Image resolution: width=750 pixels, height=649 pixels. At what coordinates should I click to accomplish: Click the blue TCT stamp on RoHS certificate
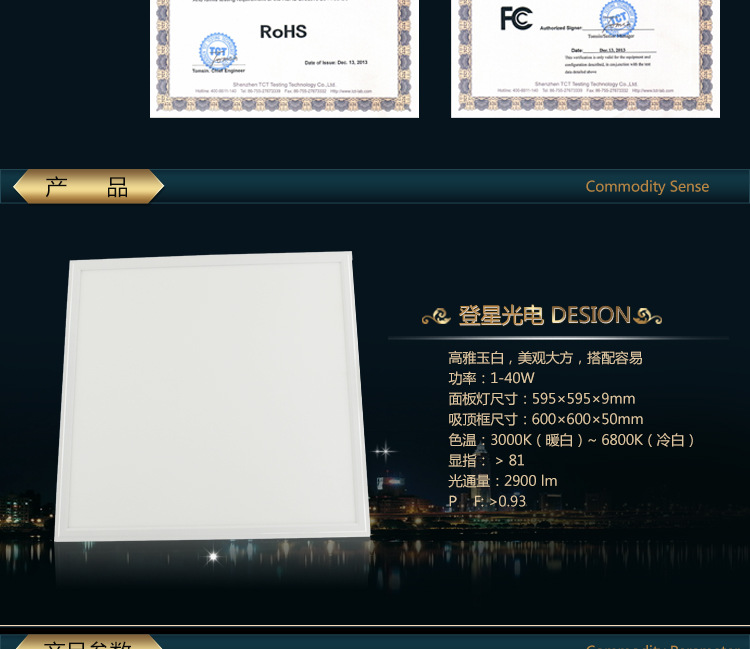pyautogui.click(x=218, y=51)
